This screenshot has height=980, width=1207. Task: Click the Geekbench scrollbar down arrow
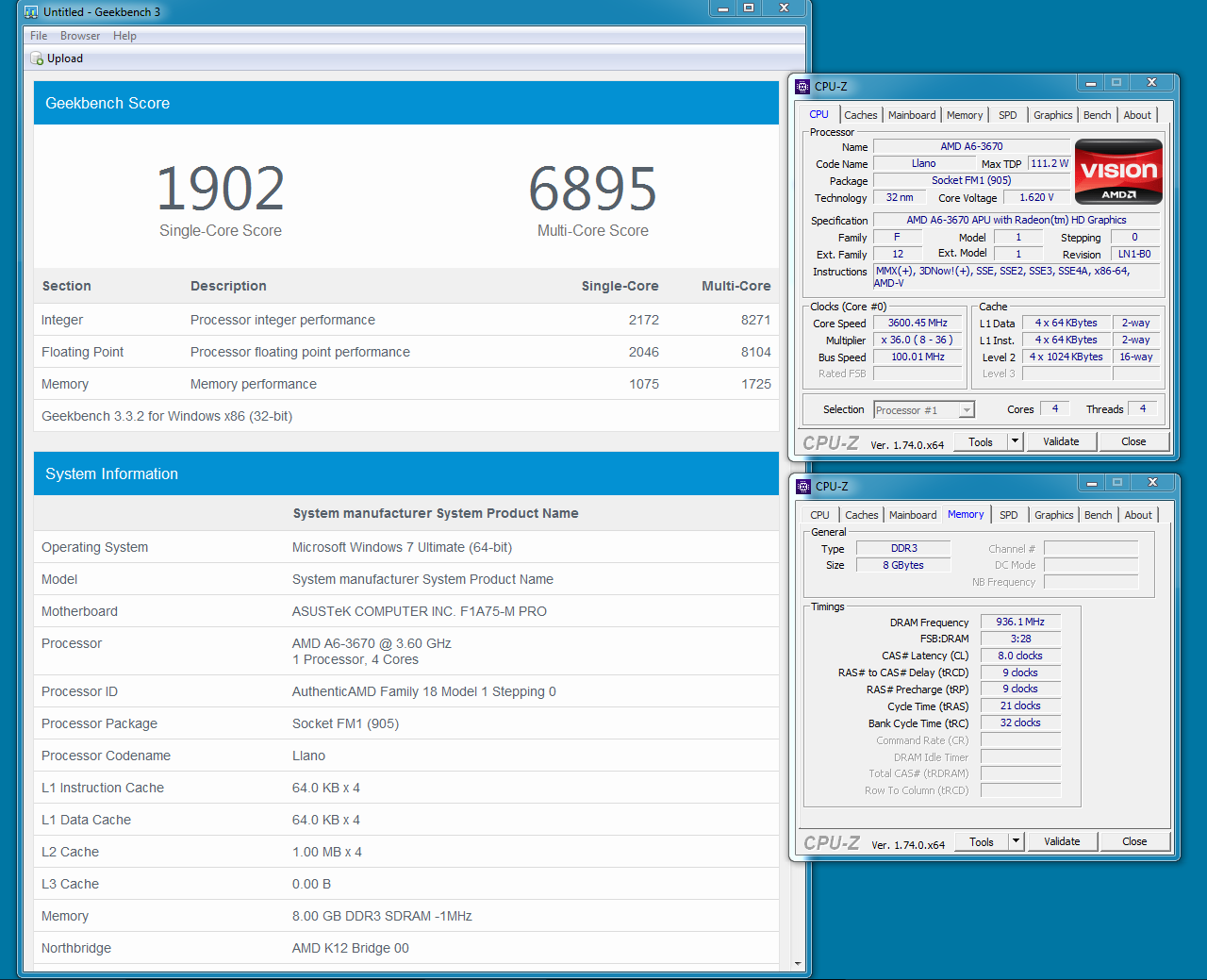[798, 964]
